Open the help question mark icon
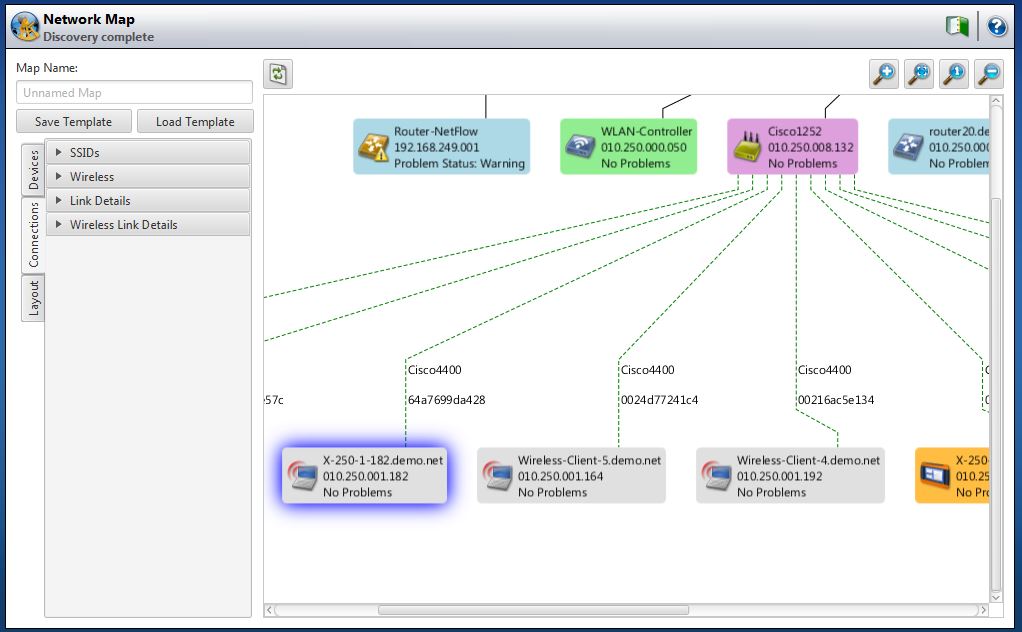The width and height of the screenshot is (1022, 632). [x=996, y=27]
